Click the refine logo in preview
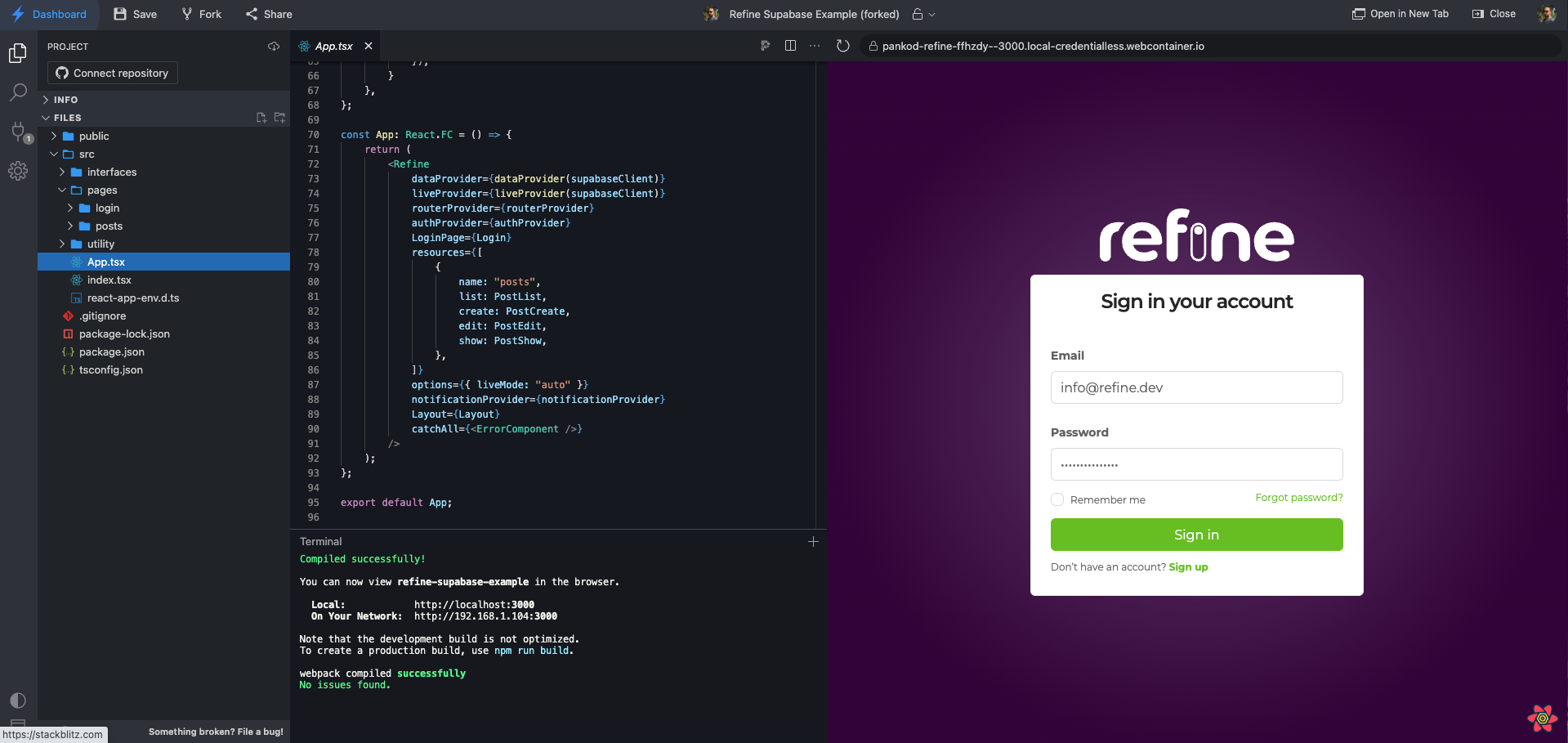 tap(1196, 235)
